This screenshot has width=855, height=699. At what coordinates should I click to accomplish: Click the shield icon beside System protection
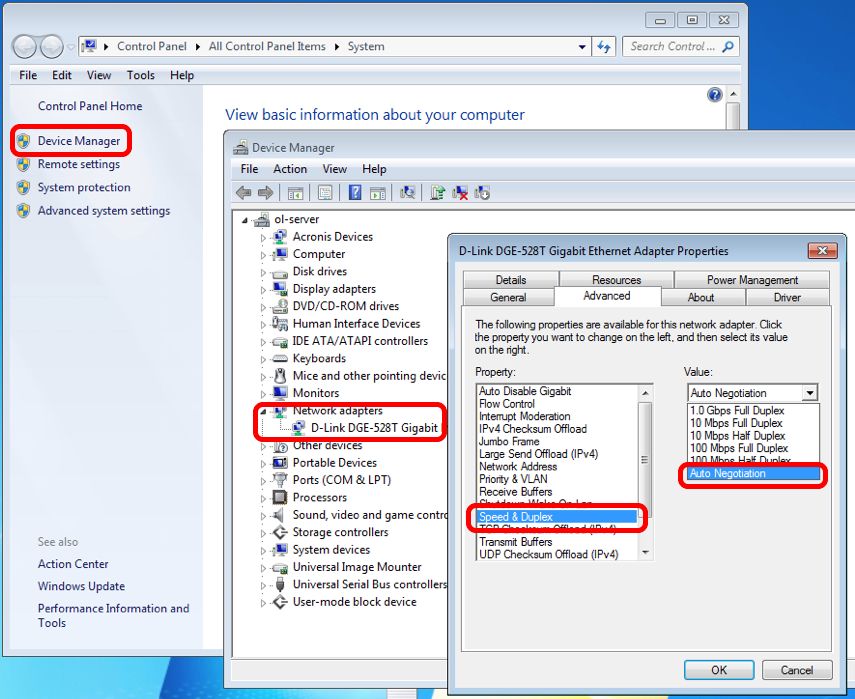point(23,188)
